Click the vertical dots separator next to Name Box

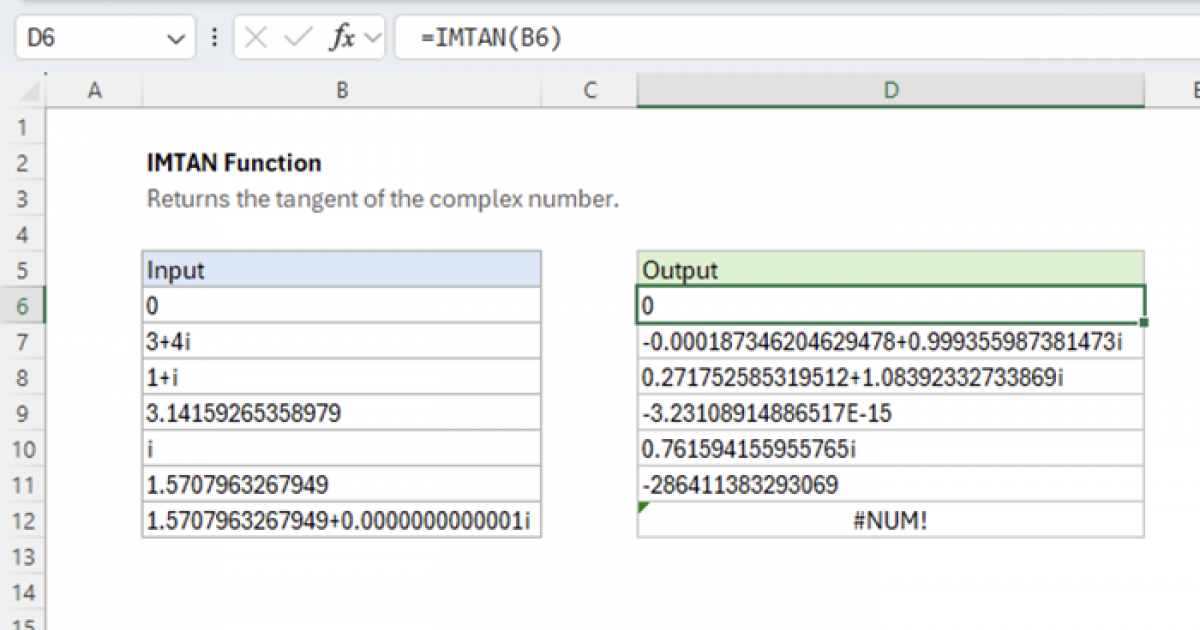coord(215,38)
